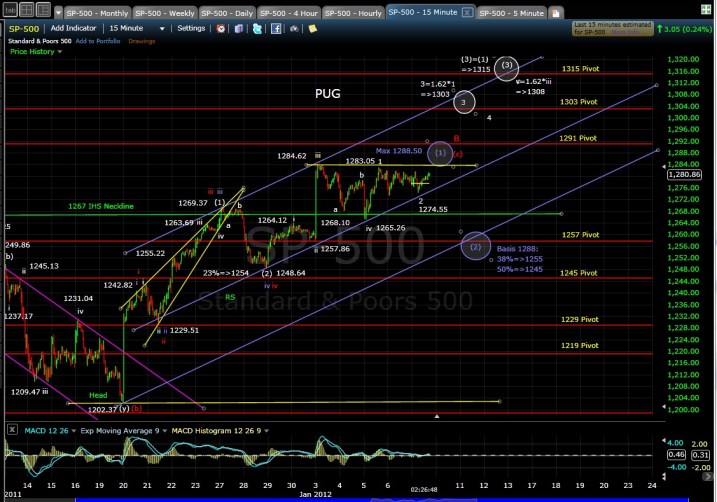Click the 1,280.86 current price label
This screenshot has height=502, width=717.
tap(684, 175)
